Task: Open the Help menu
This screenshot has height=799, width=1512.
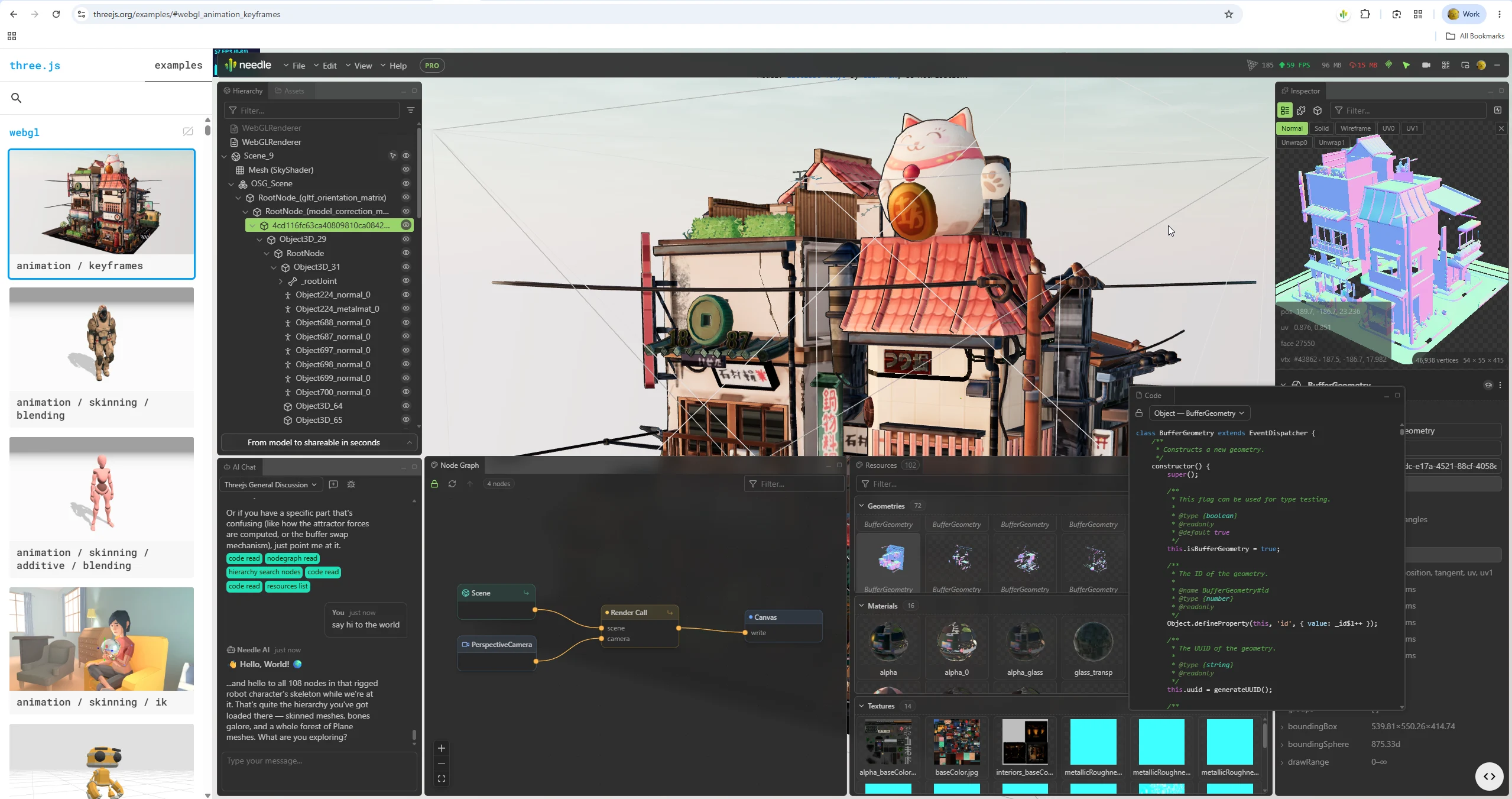Action: 394,66
